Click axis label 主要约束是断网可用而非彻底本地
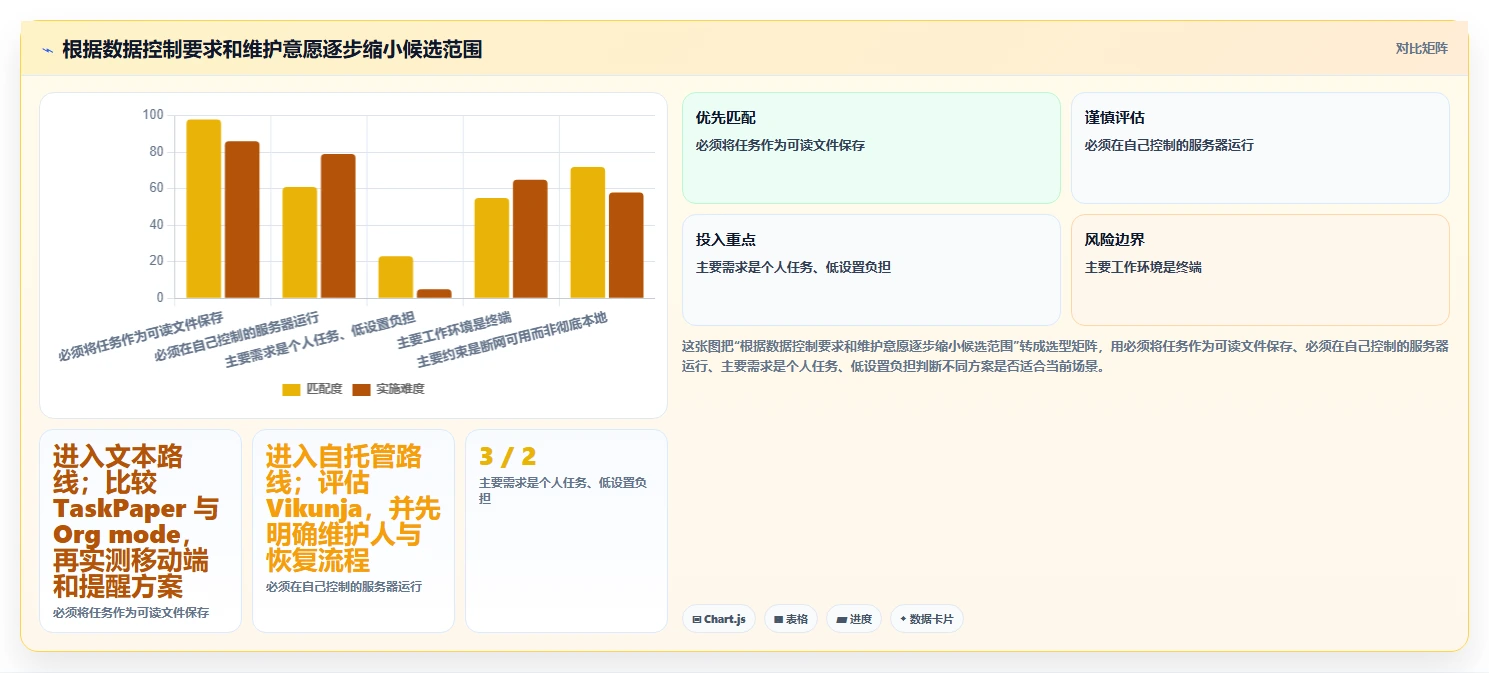This screenshot has height=673, width=1489. tap(512, 339)
